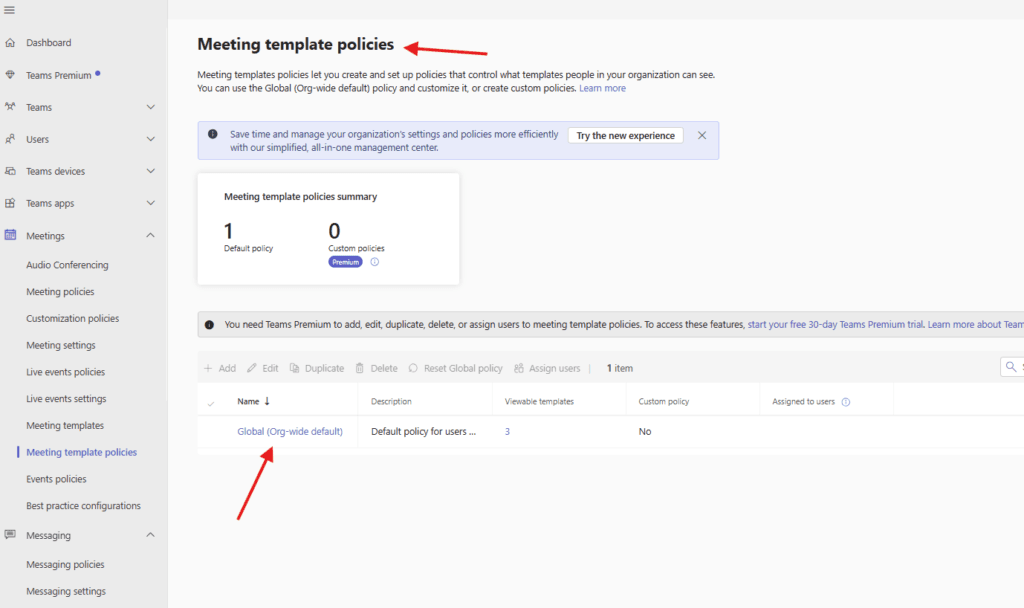Click the Messaging chat icon

click(10, 535)
